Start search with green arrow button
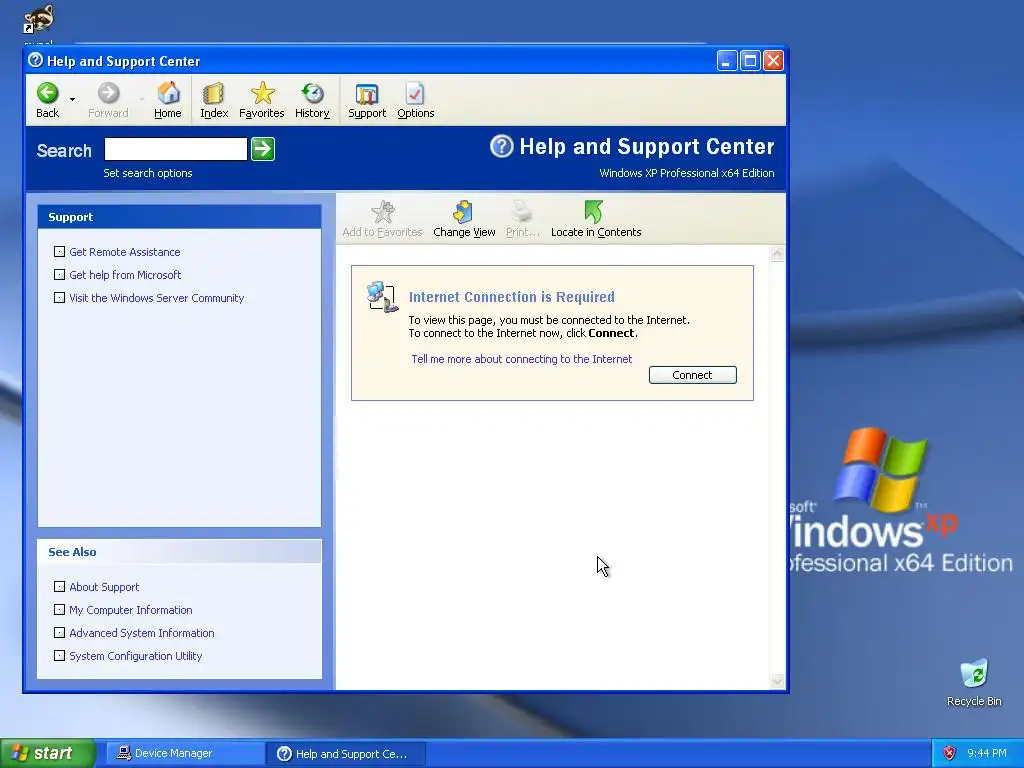This screenshot has height=768, width=1024. click(263, 149)
